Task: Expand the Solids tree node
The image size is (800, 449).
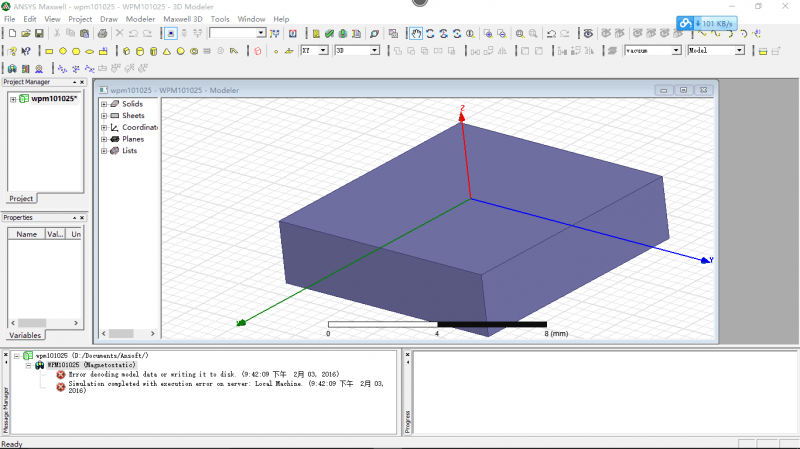Action: [x=104, y=104]
